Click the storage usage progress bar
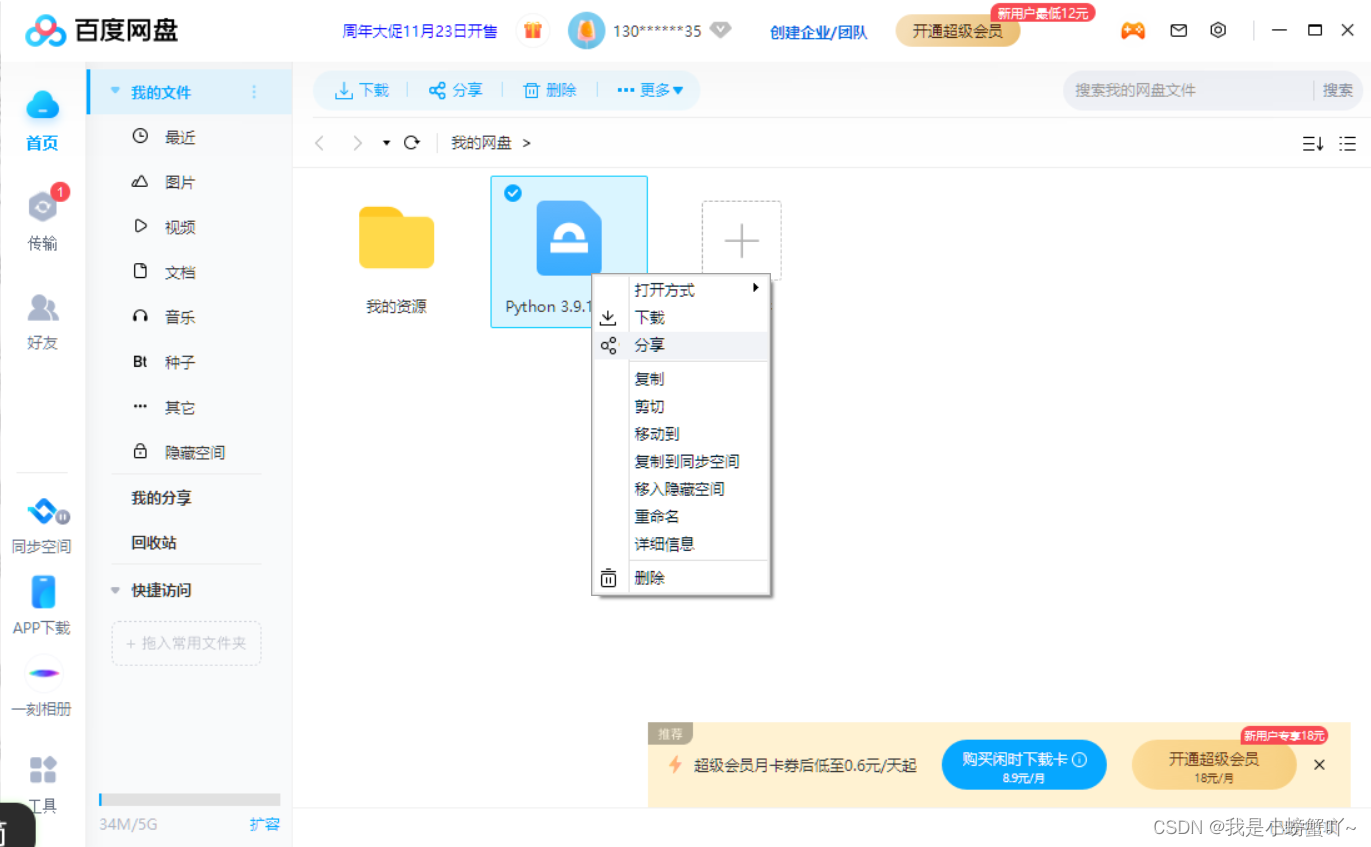This screenshot has height=847, width=1371. [x=190, y=800]
